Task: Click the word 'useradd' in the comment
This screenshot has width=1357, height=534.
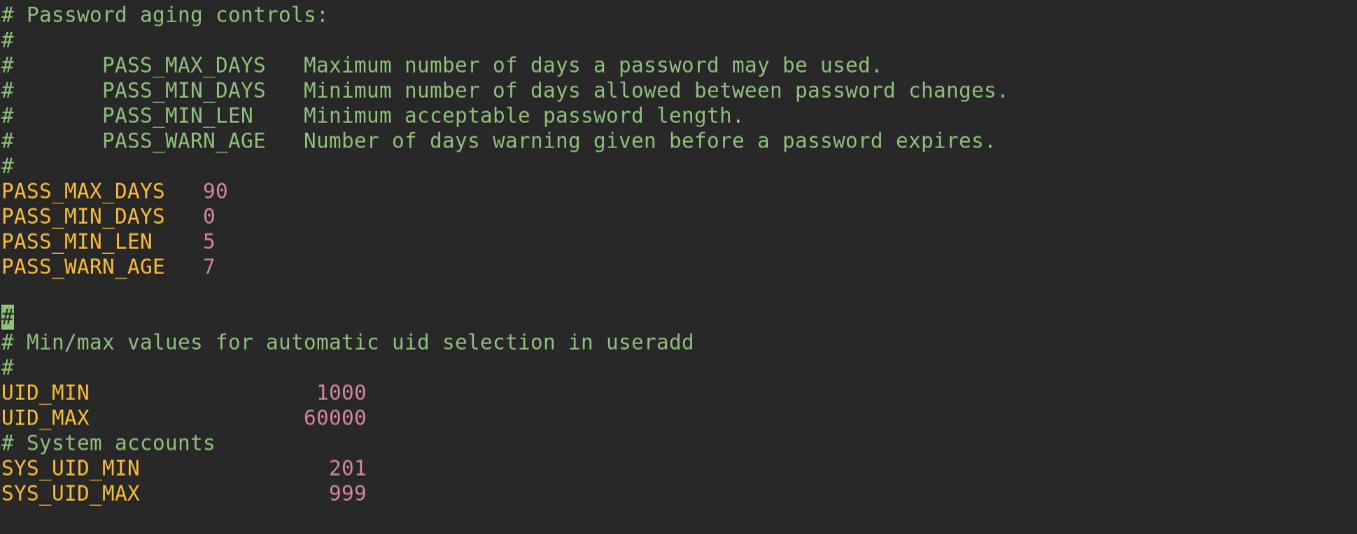Action: pyautogui.click(x=650, y=342)
